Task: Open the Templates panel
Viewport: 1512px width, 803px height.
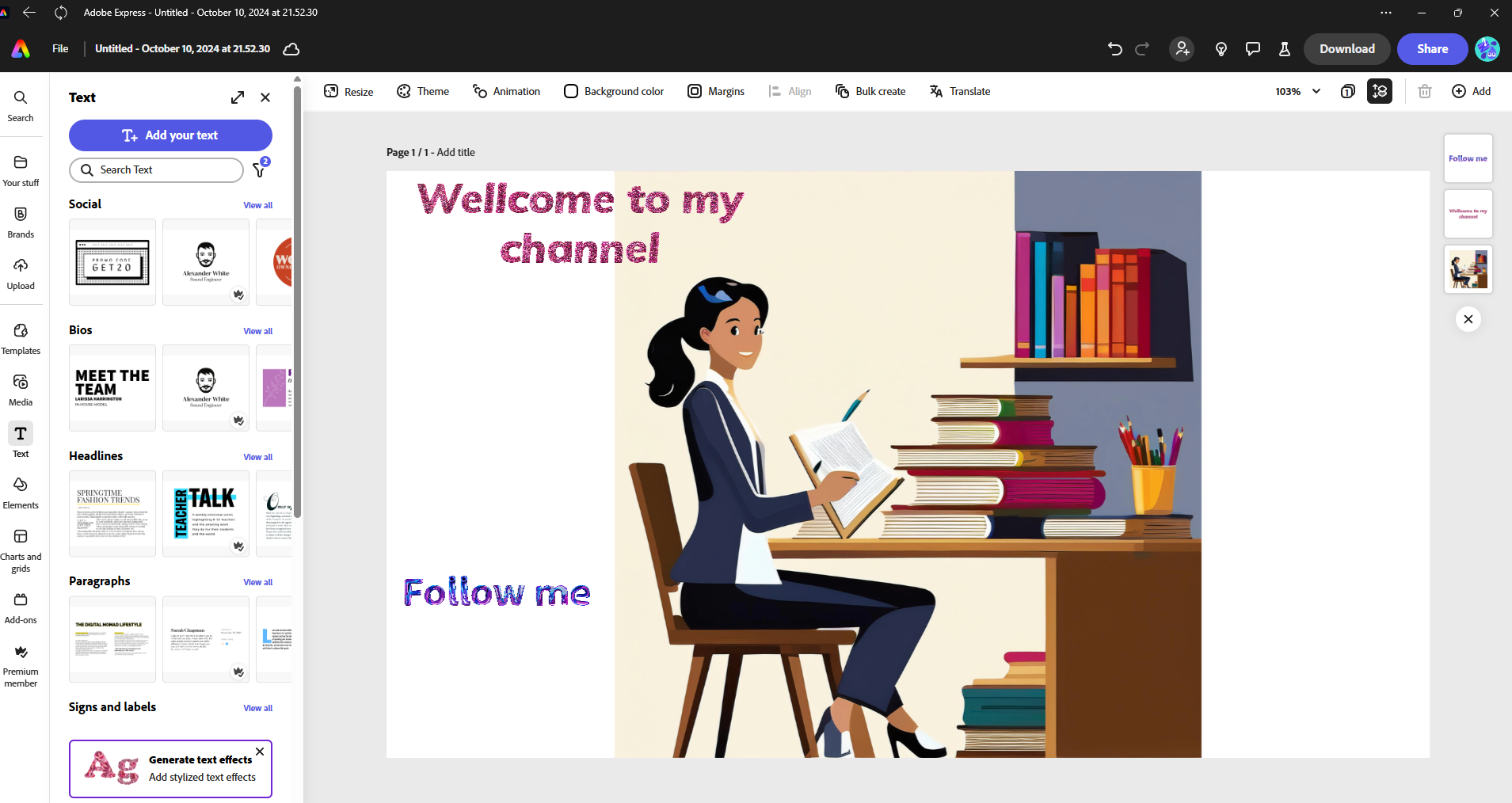Action: pyautogui.click(x=21, y=339)
